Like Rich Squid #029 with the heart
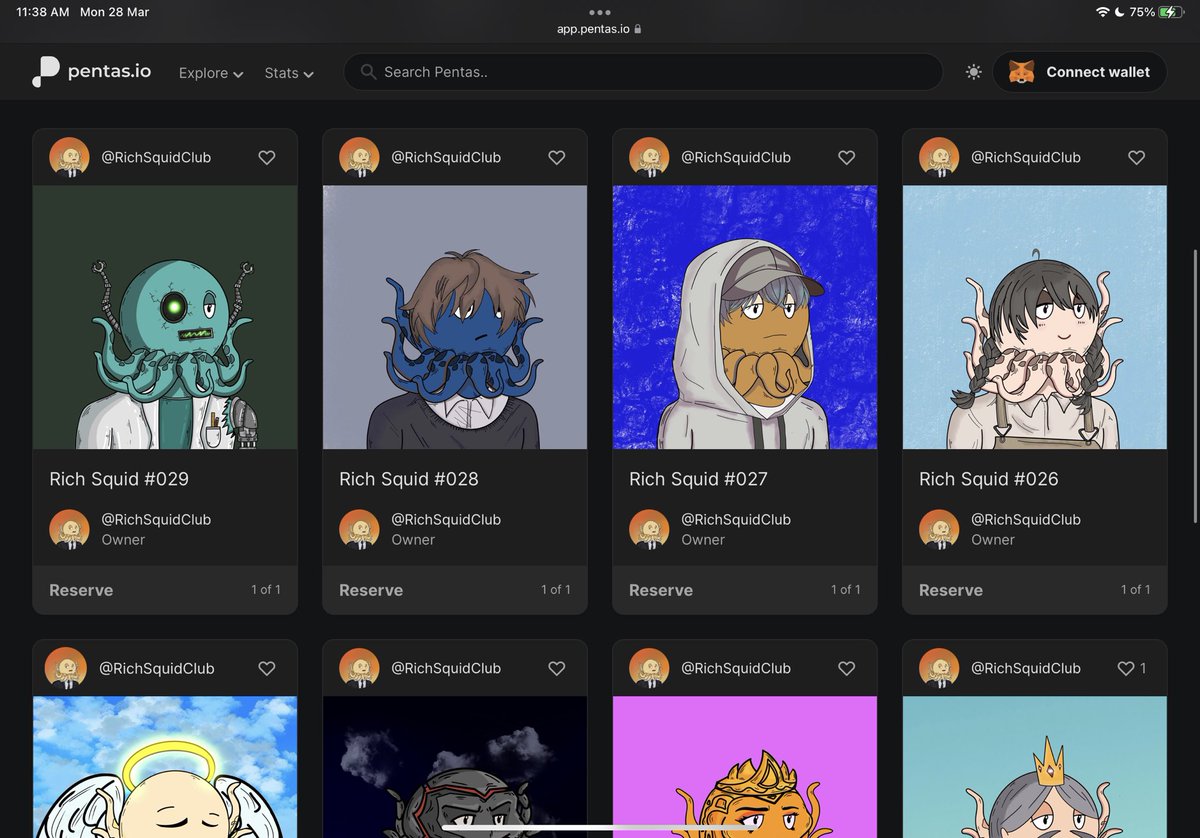The height and width of the screenshot is (838, 1200). [x=267, y=157]
